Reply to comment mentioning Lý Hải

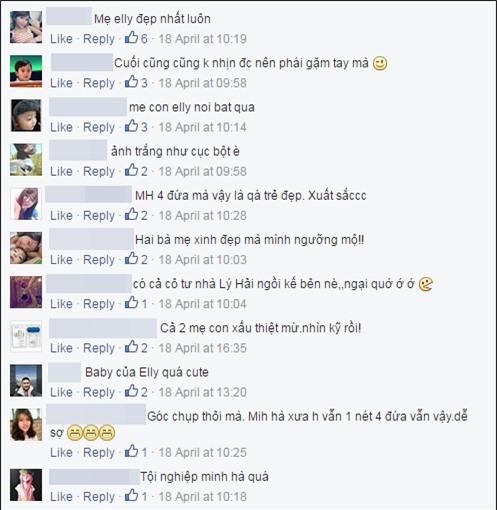(99, 304)
